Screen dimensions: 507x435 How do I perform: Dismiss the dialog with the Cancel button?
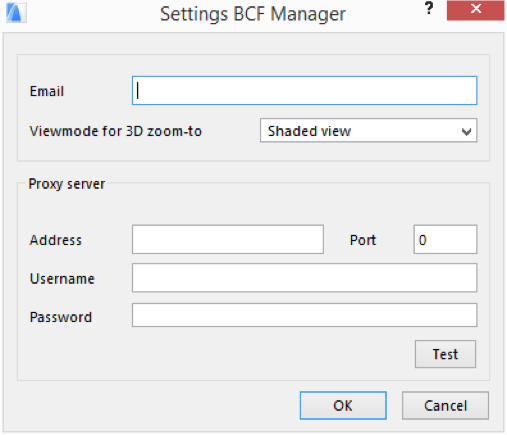(x=445, y=405)
